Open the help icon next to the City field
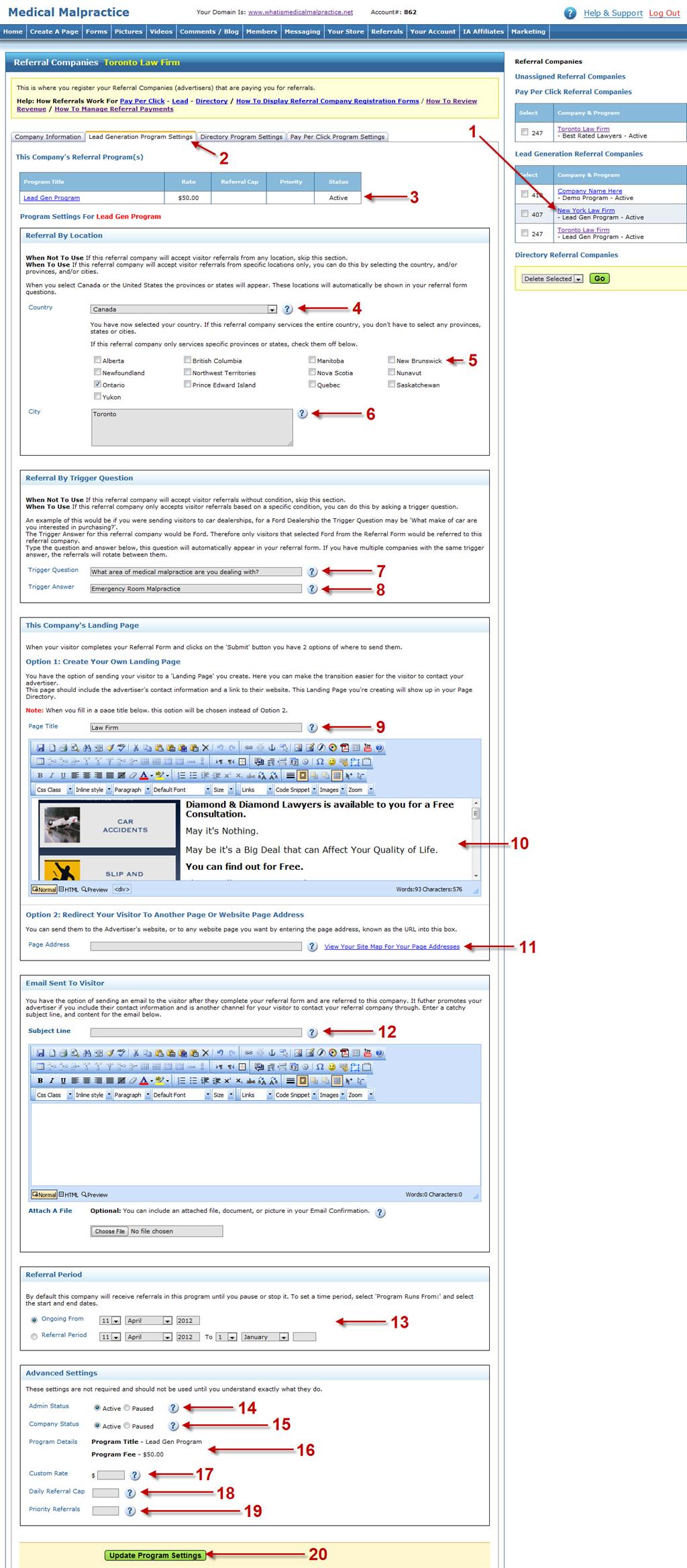687x1568 pixels. [303, 413]
